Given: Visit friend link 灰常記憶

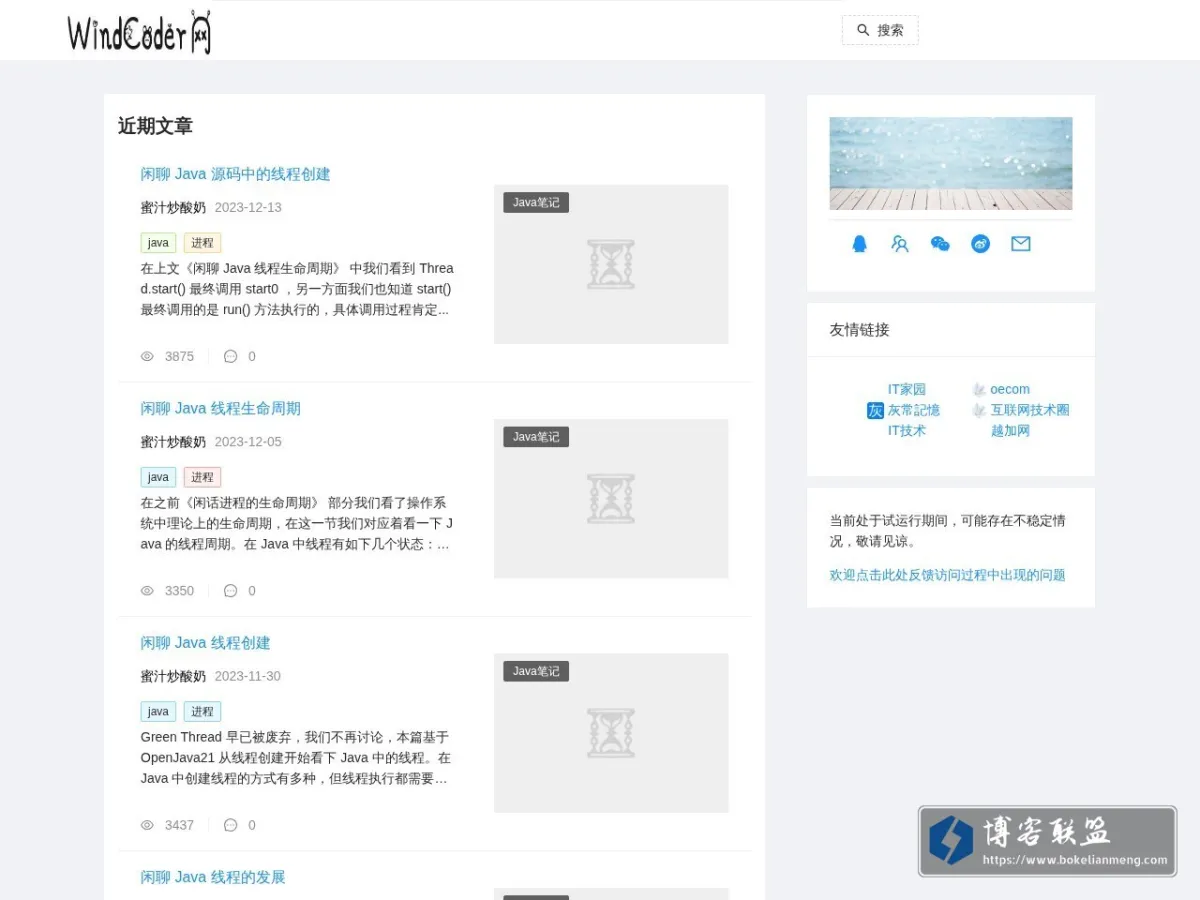Looking at the screenshot, I should (x=914, y=410).
